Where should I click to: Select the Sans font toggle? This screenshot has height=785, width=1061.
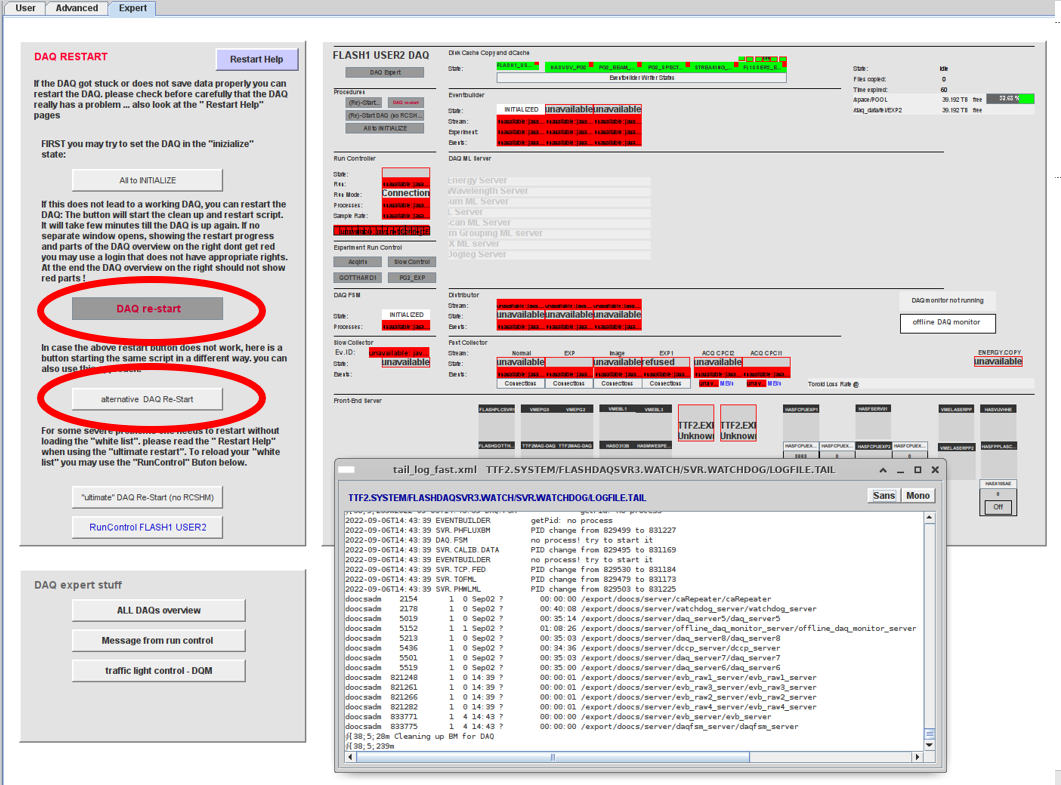884,495
